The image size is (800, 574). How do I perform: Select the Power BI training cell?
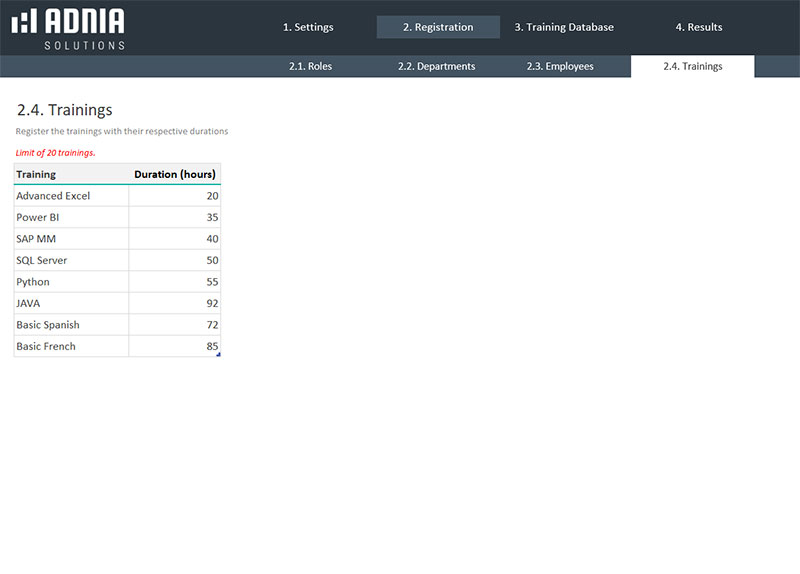coord(71,217)
